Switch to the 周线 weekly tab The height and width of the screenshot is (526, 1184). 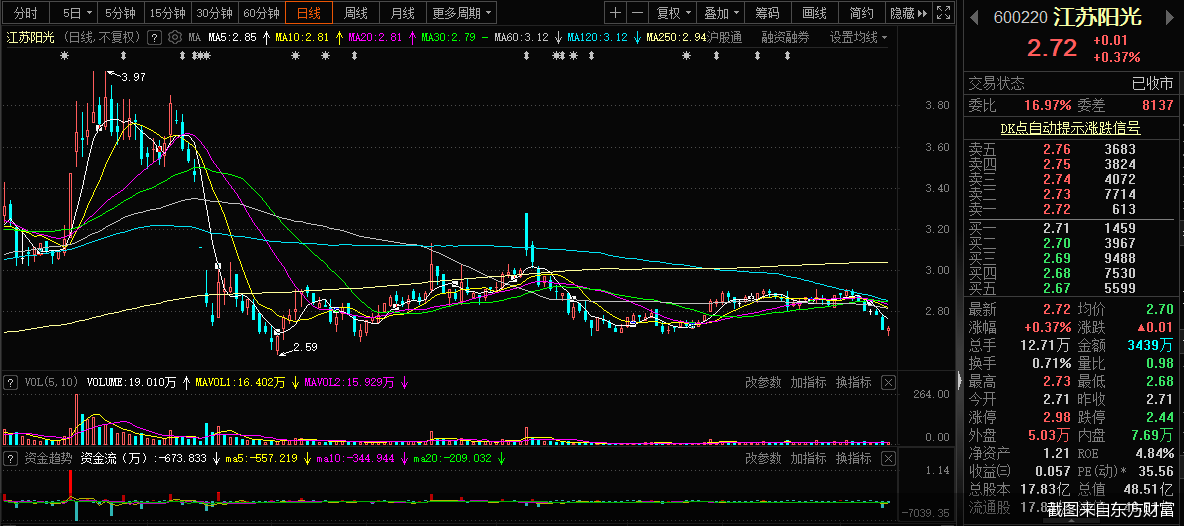point(356,13)
